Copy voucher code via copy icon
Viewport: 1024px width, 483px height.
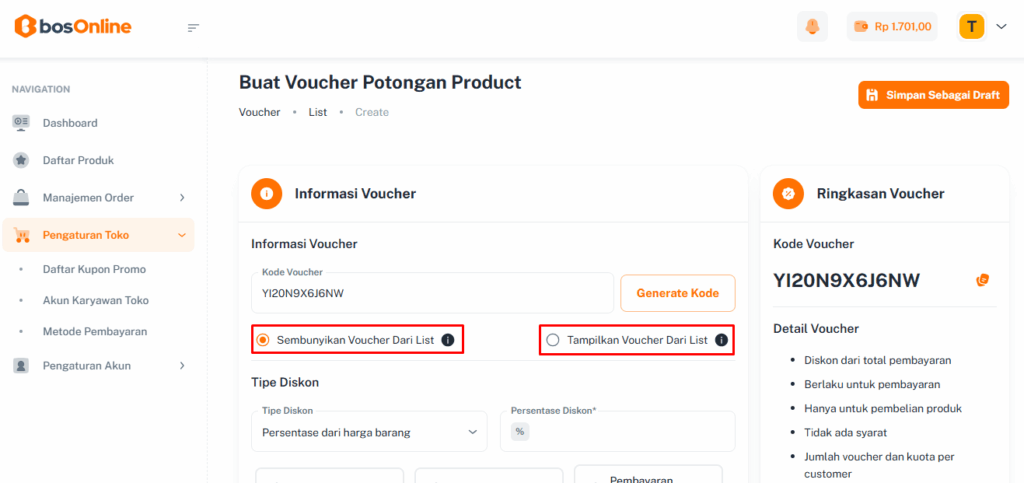(982, 280)
